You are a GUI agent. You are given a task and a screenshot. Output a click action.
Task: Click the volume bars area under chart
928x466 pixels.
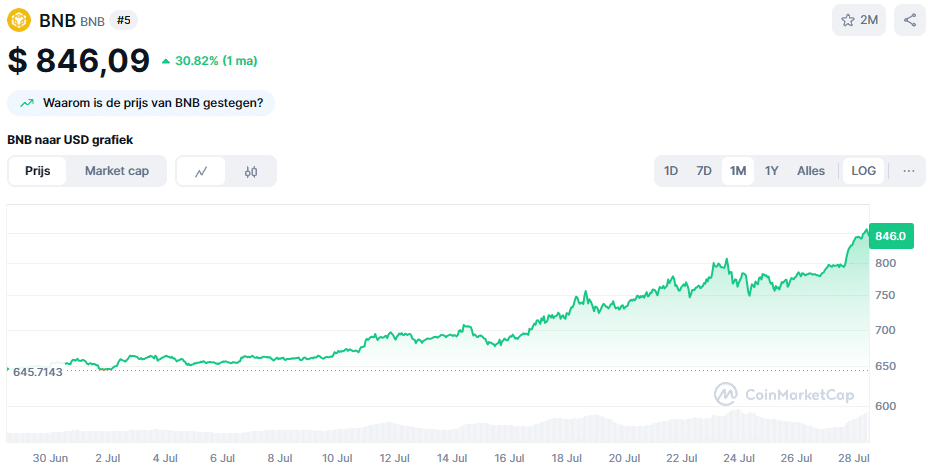click(x=438, y=428)
